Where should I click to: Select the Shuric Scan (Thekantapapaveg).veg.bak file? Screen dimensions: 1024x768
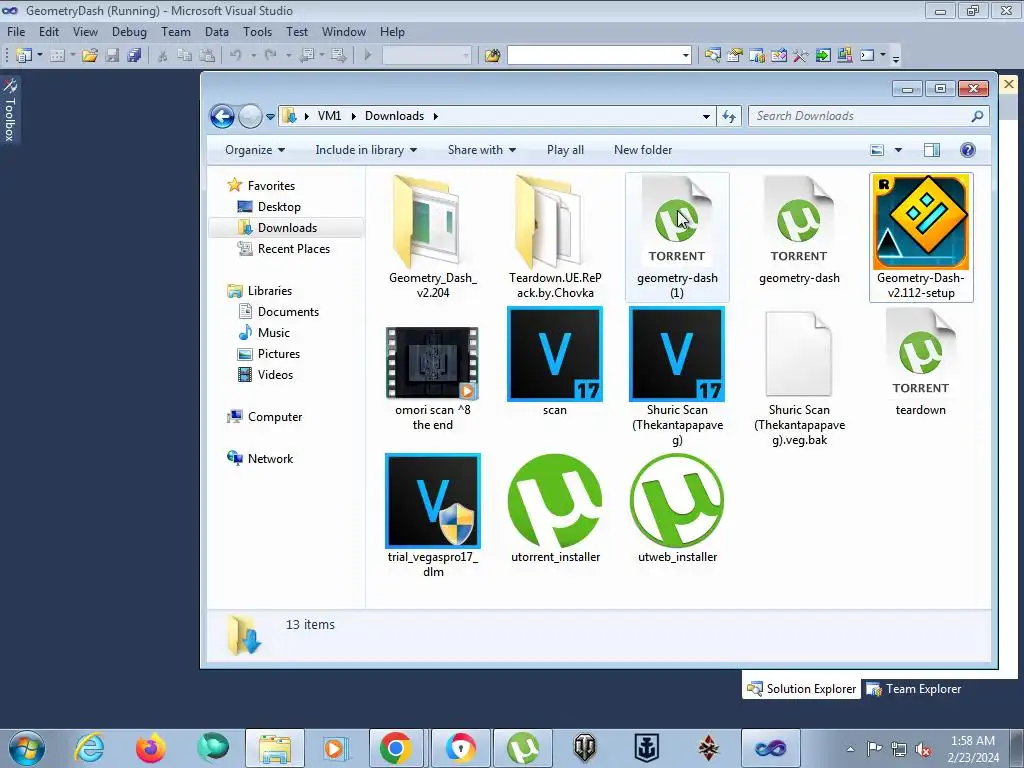[799, 379]
